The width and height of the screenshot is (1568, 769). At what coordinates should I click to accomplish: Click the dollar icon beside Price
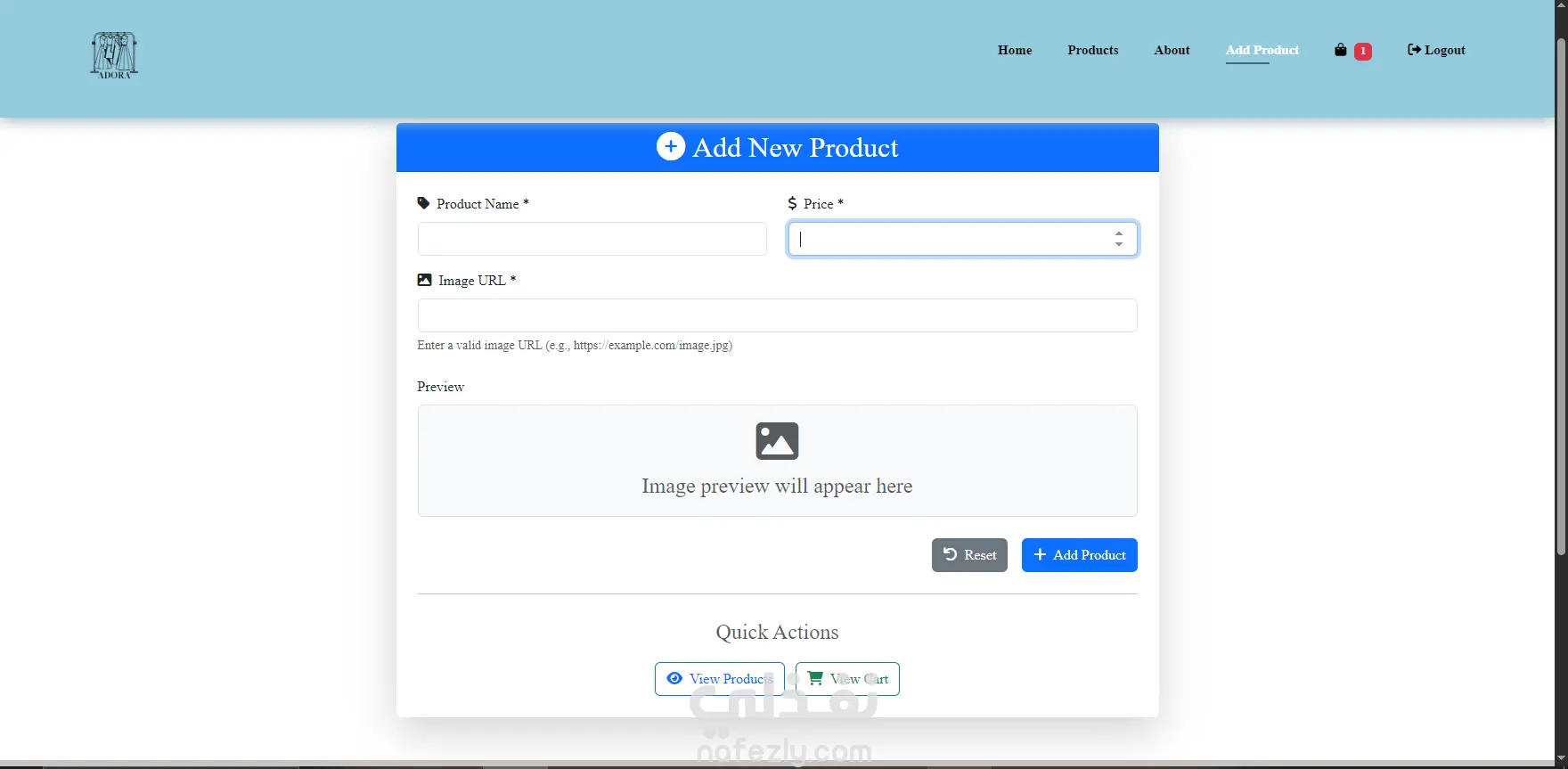tap(792, 203)
